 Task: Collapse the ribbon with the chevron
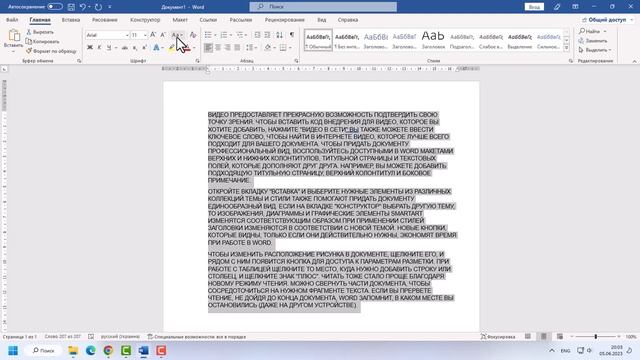(634, 61)
